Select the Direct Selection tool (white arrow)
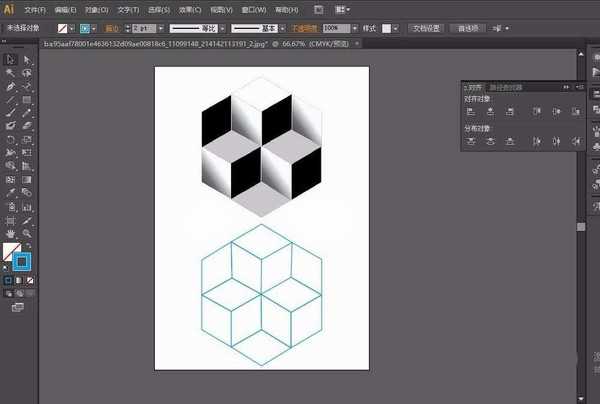Viewport: 600px width, 404px height. pos(26,59)
